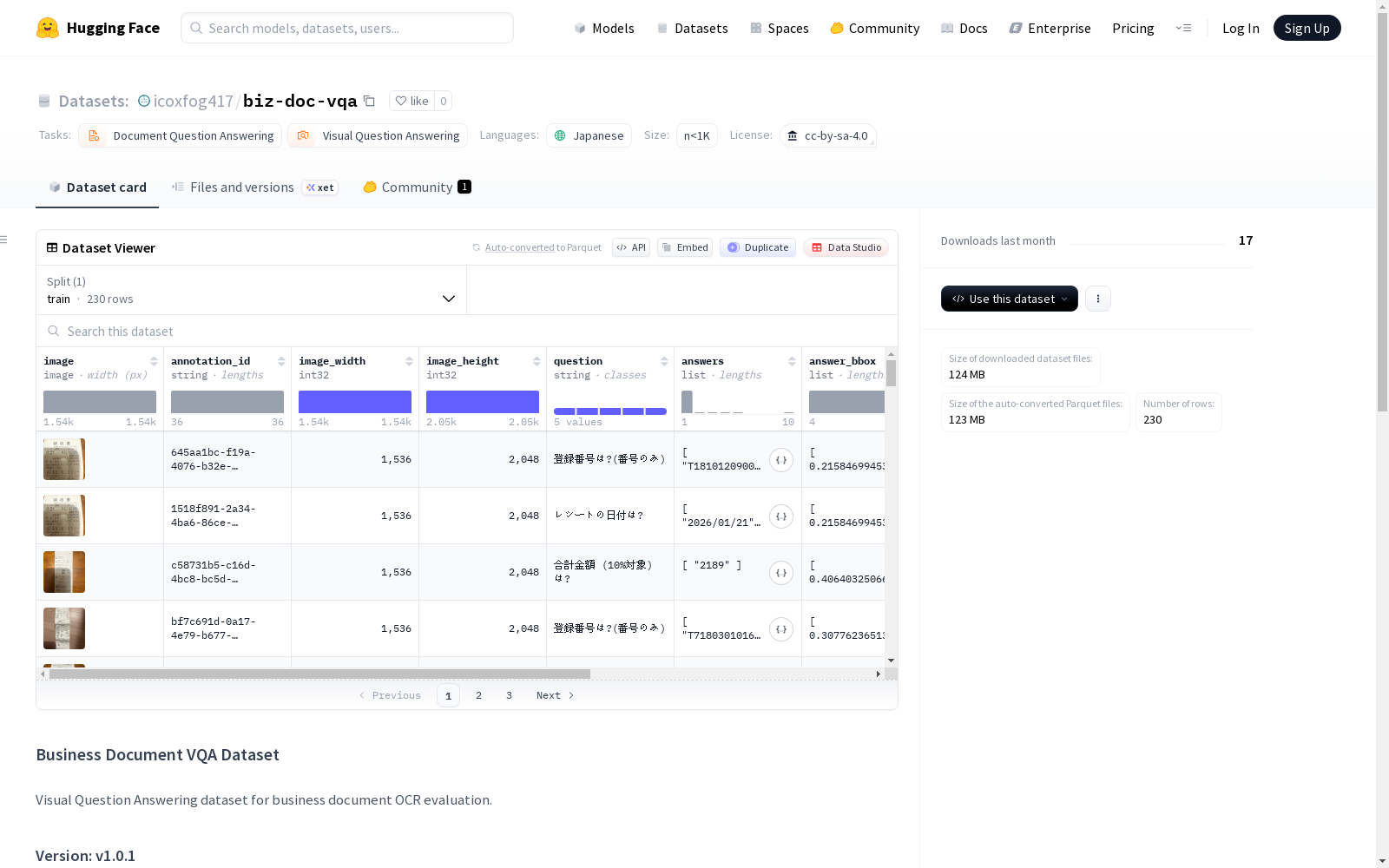Open the three-dot menu beside Use this dataset
This screenshot has height=868, width=1389.
1098,299
